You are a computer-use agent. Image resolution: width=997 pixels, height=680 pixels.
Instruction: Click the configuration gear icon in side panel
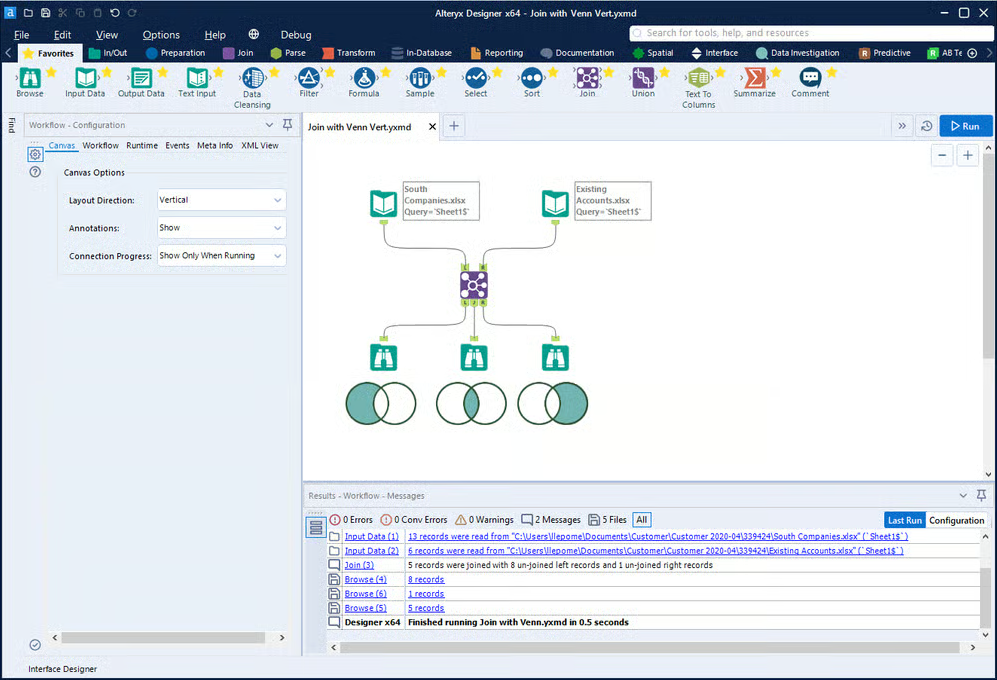pos(35,154)
